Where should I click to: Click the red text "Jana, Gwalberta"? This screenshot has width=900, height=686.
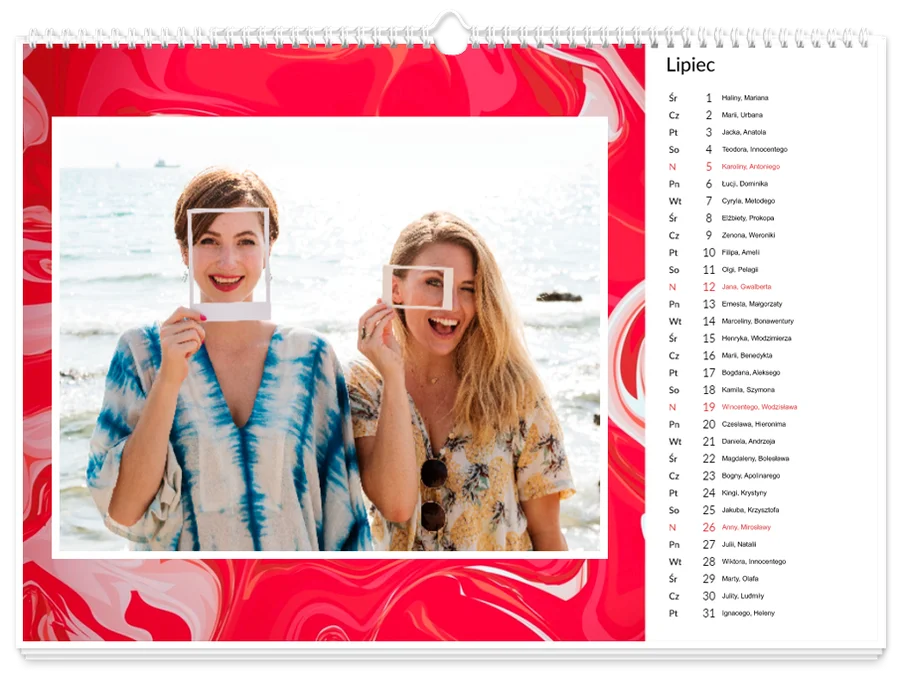point(746,287)
